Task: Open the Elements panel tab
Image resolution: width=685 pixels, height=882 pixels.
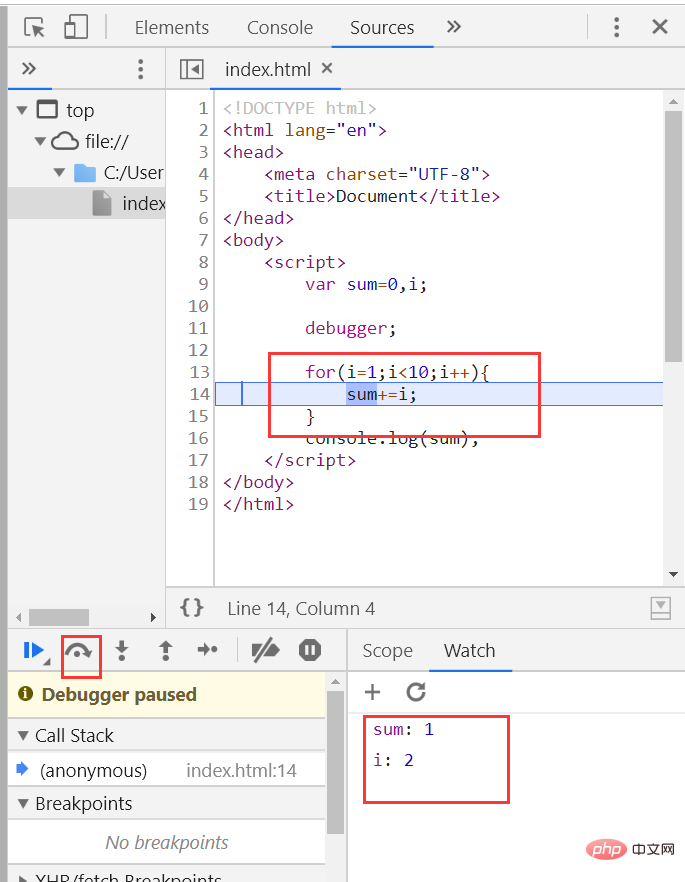Action: (x=172, y=27)
